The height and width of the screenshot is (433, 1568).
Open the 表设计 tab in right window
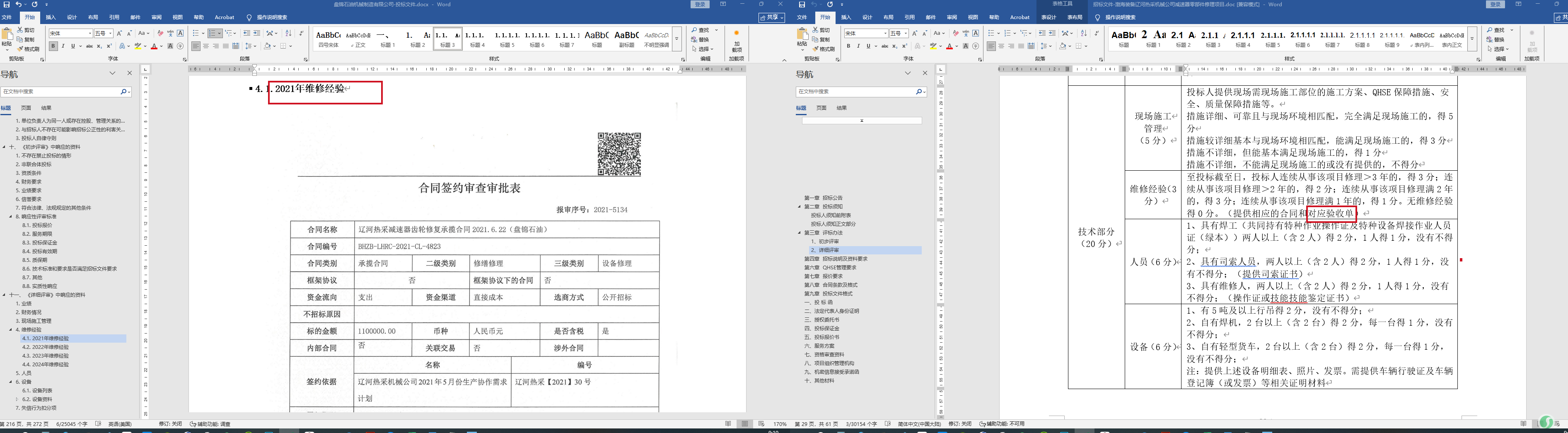(1049, 17)
